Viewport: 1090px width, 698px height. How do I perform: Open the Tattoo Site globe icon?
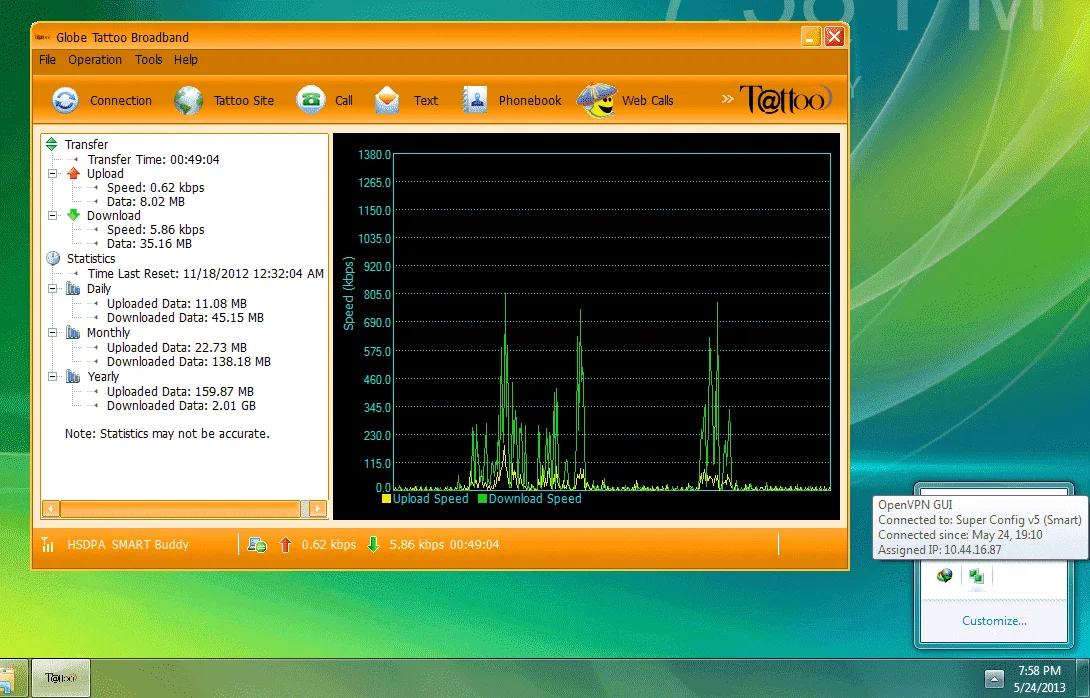(188, 100)
